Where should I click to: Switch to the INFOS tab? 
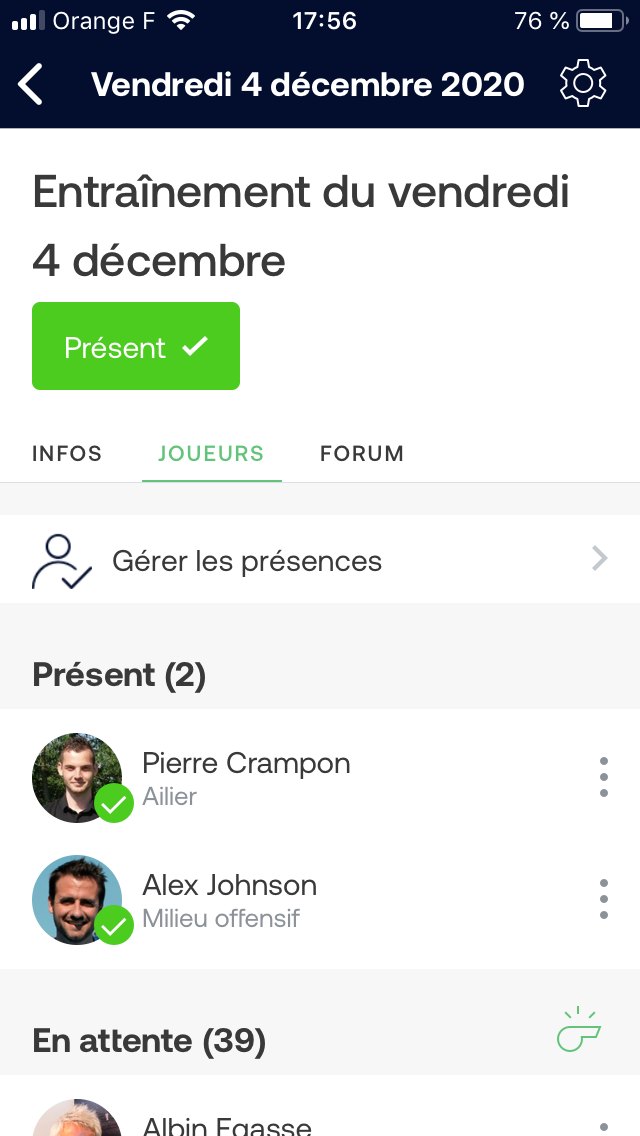coord(67,454)
